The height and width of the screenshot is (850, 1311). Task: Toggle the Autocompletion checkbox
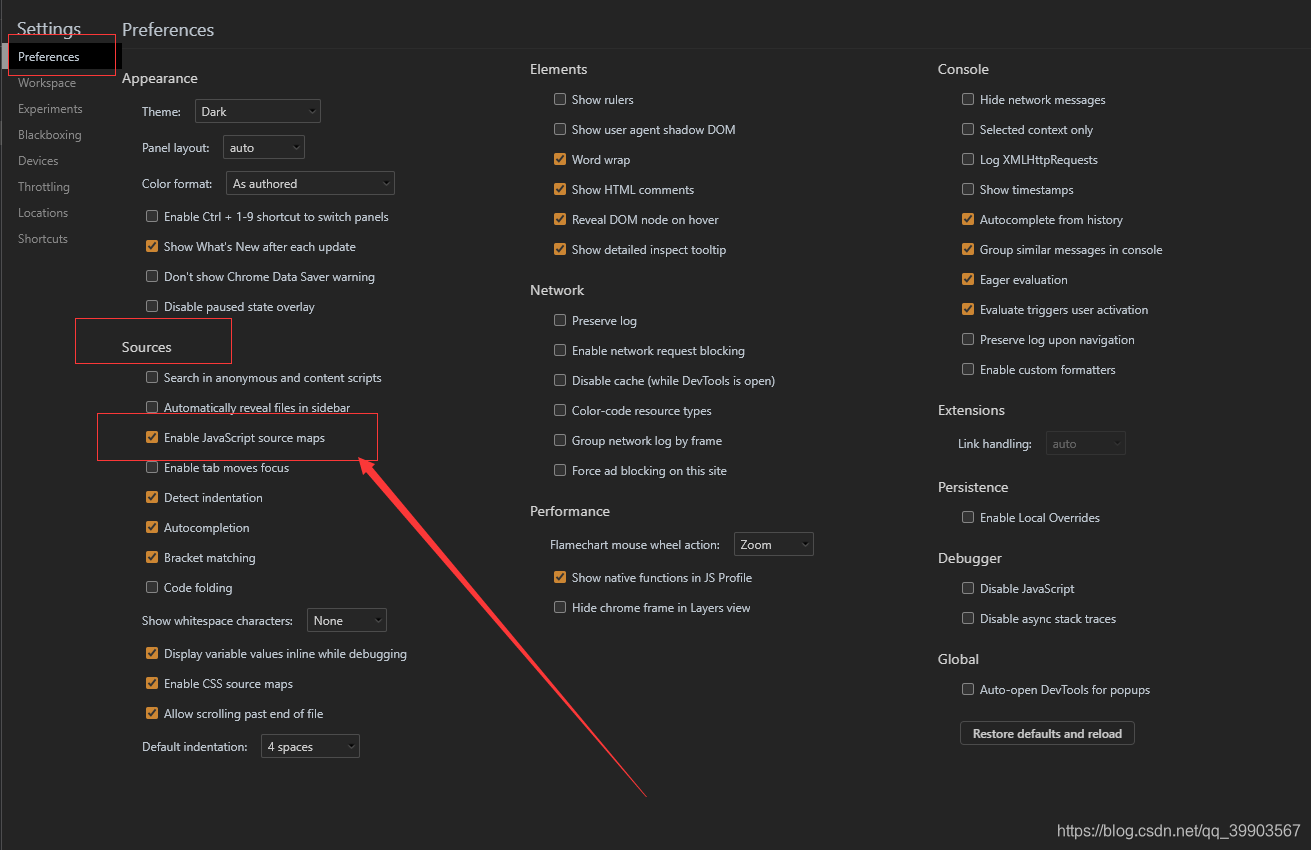click(152, 527)
